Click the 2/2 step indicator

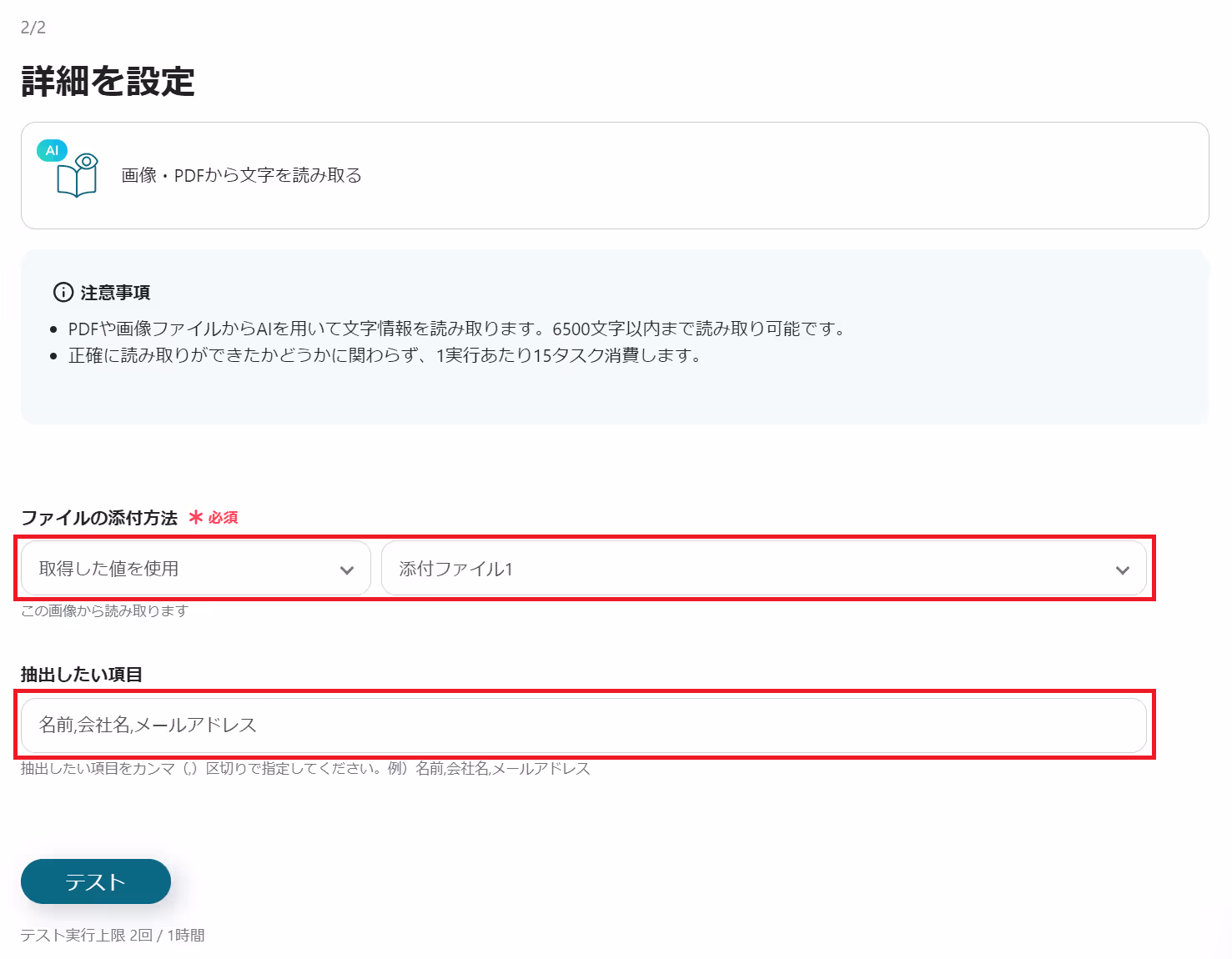(33, 28)
